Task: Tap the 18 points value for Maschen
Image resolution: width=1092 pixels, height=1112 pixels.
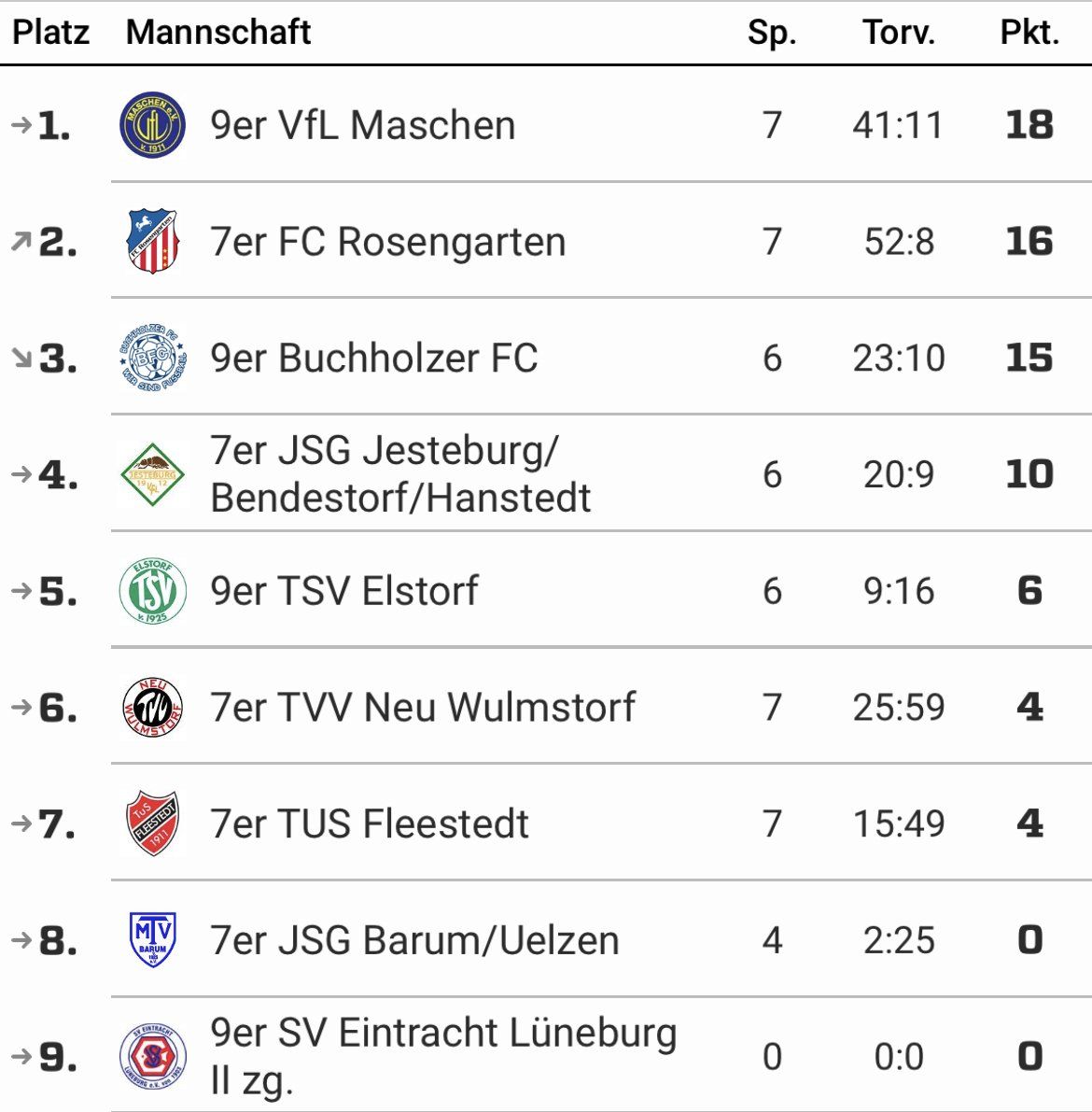Action: pos(1029,125)
